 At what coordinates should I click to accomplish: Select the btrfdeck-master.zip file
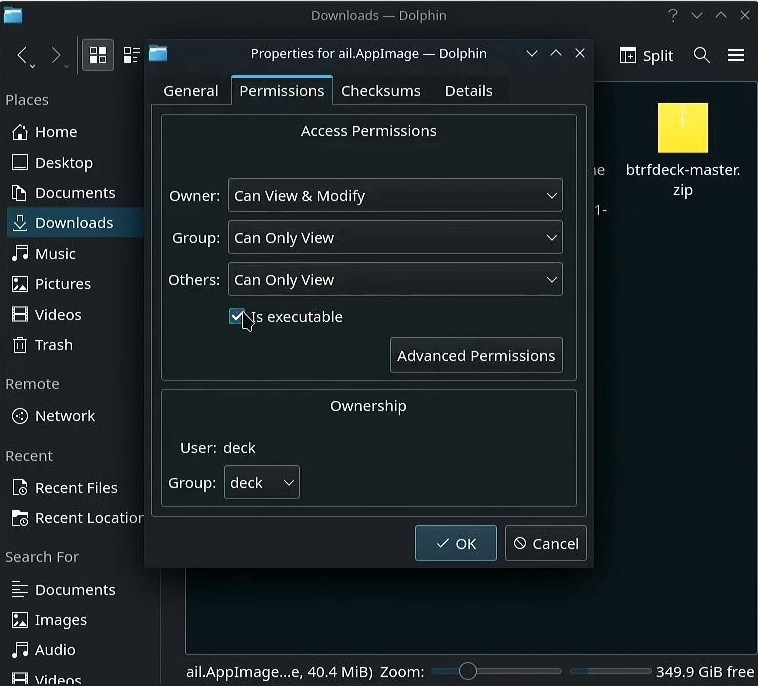tap(683, 150)
